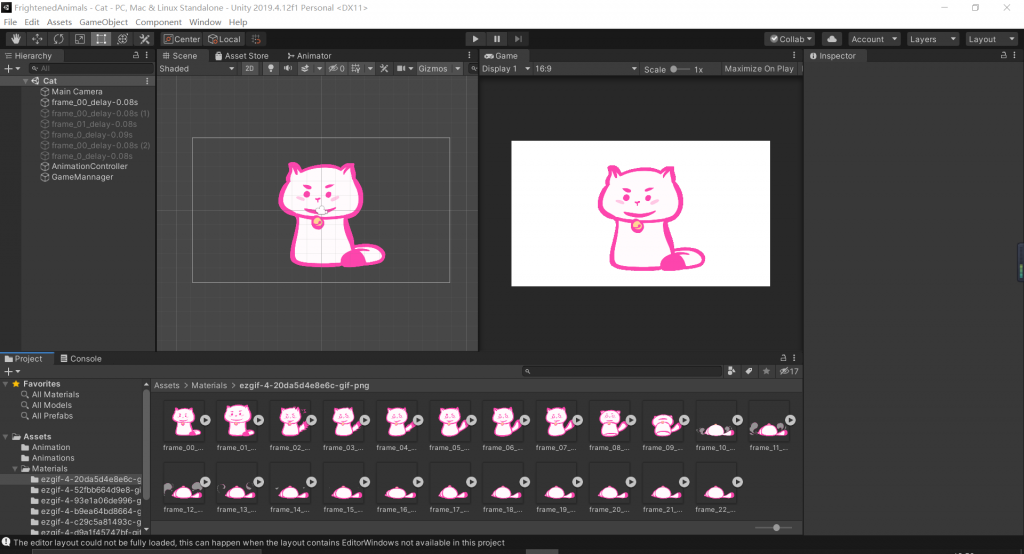Click Search by Label icon in Project
This screenshot has height=554, width=1024.
(749, 371)
